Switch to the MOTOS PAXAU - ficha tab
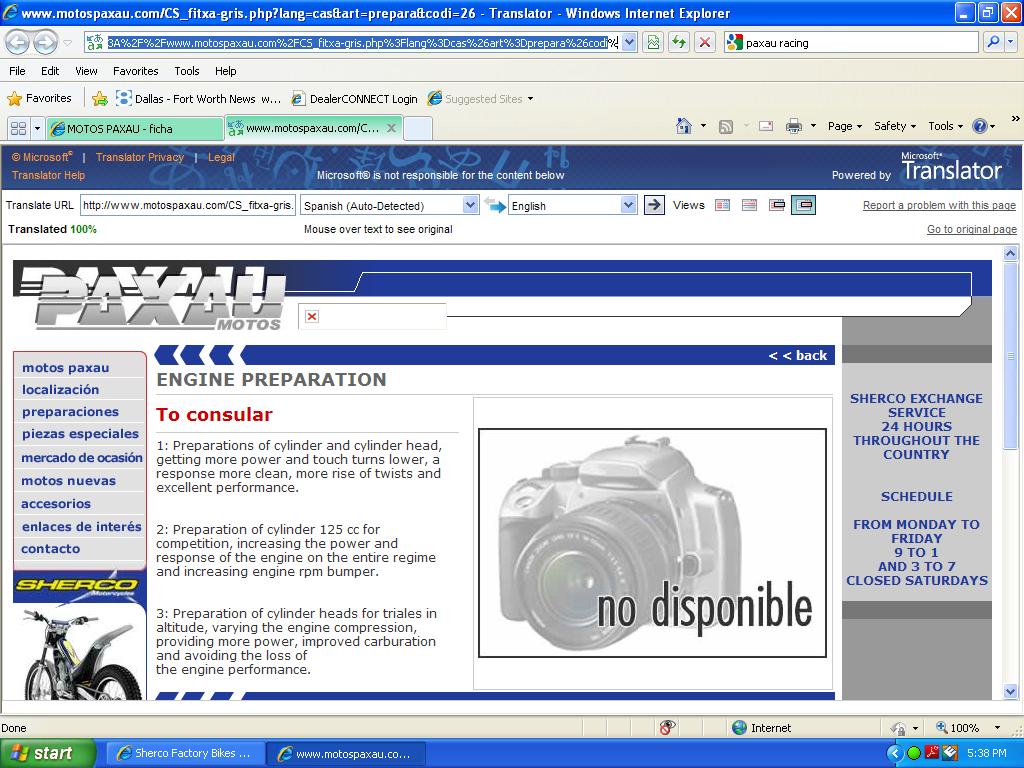The height and width of the screenshot is (768, 1024). (x=135, y=129)
